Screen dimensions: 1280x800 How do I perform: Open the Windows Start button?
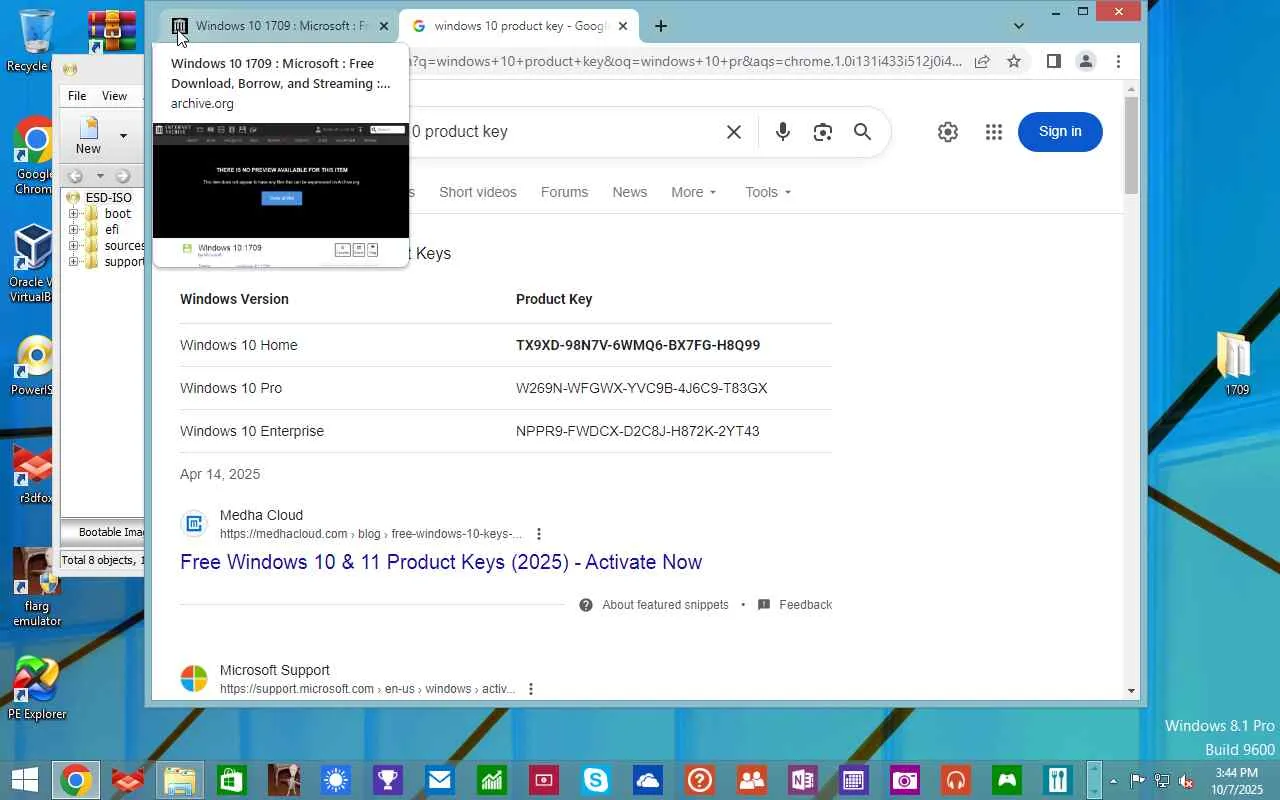24,780
